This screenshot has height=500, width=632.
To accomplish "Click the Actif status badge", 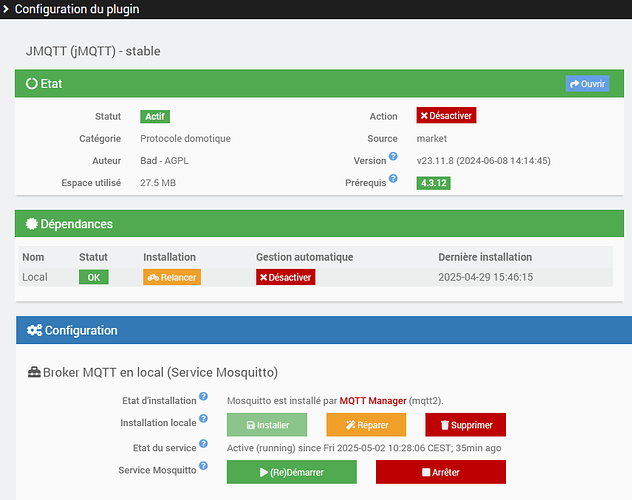I will click(x=155, y=116).
